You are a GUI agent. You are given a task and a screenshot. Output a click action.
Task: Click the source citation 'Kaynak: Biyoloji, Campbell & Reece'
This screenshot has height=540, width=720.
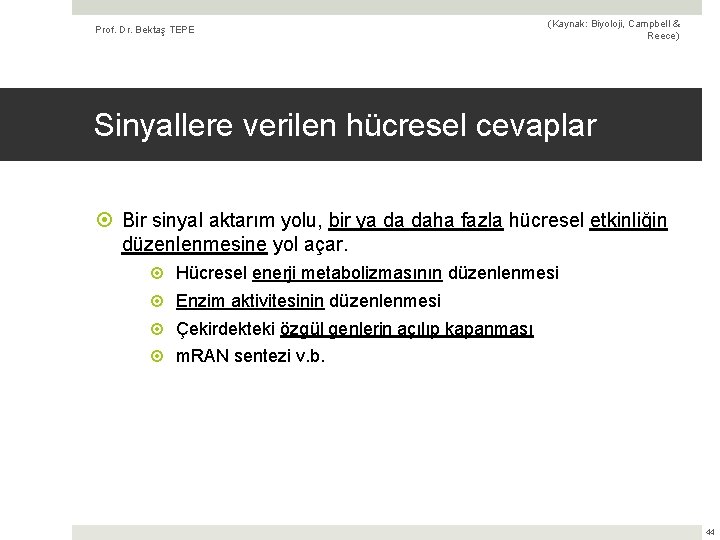613,30
